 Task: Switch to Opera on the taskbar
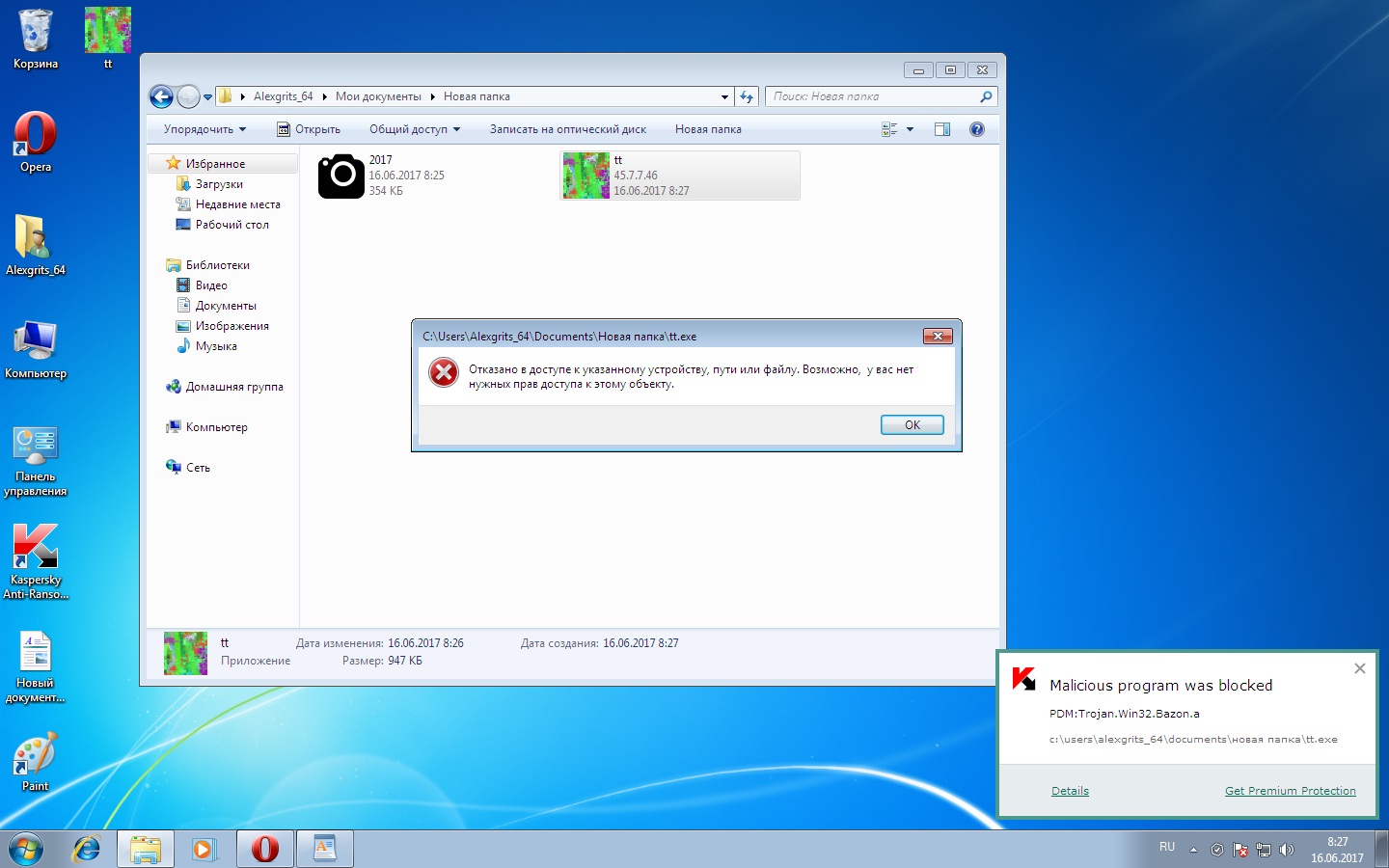[265, 849]
